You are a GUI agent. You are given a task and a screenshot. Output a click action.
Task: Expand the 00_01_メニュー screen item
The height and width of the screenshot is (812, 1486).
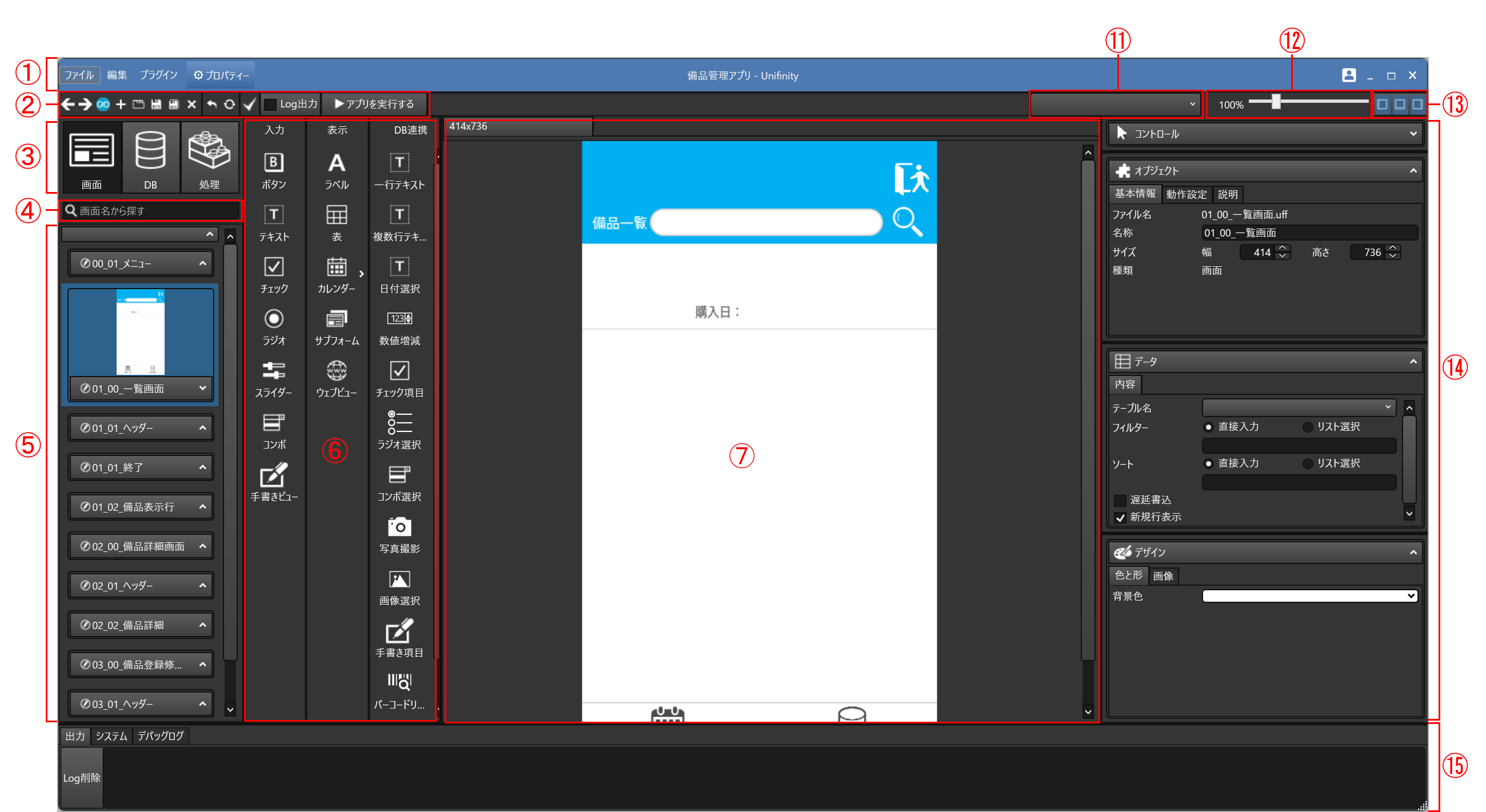tap(202, 263)
